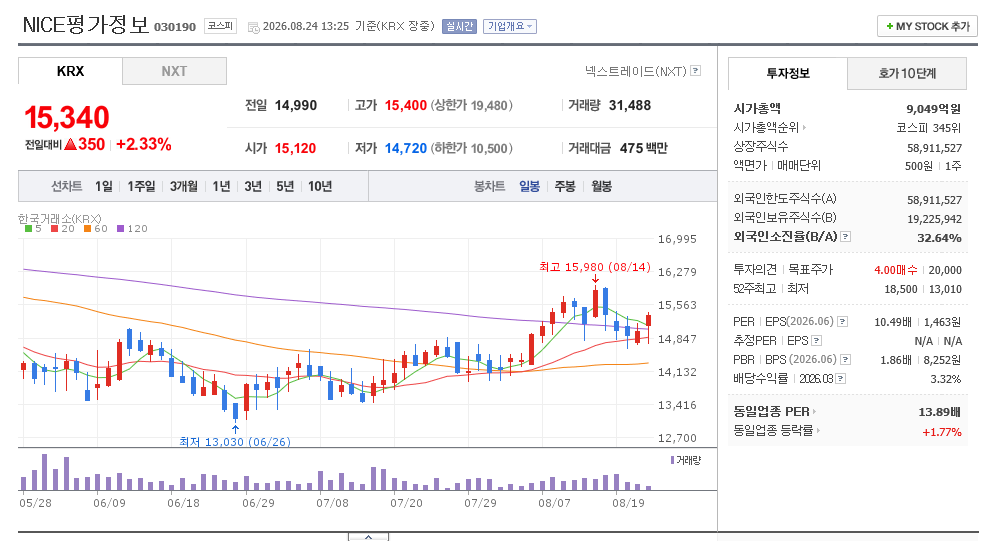Click the 최고 15,980 (08/14) chart marker

(x=595, y=267)
